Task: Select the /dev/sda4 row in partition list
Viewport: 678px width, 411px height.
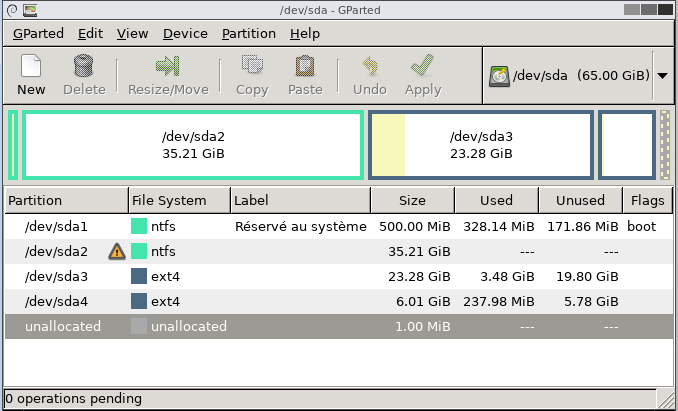Action: pyautogui.click(x=339, y=301)
